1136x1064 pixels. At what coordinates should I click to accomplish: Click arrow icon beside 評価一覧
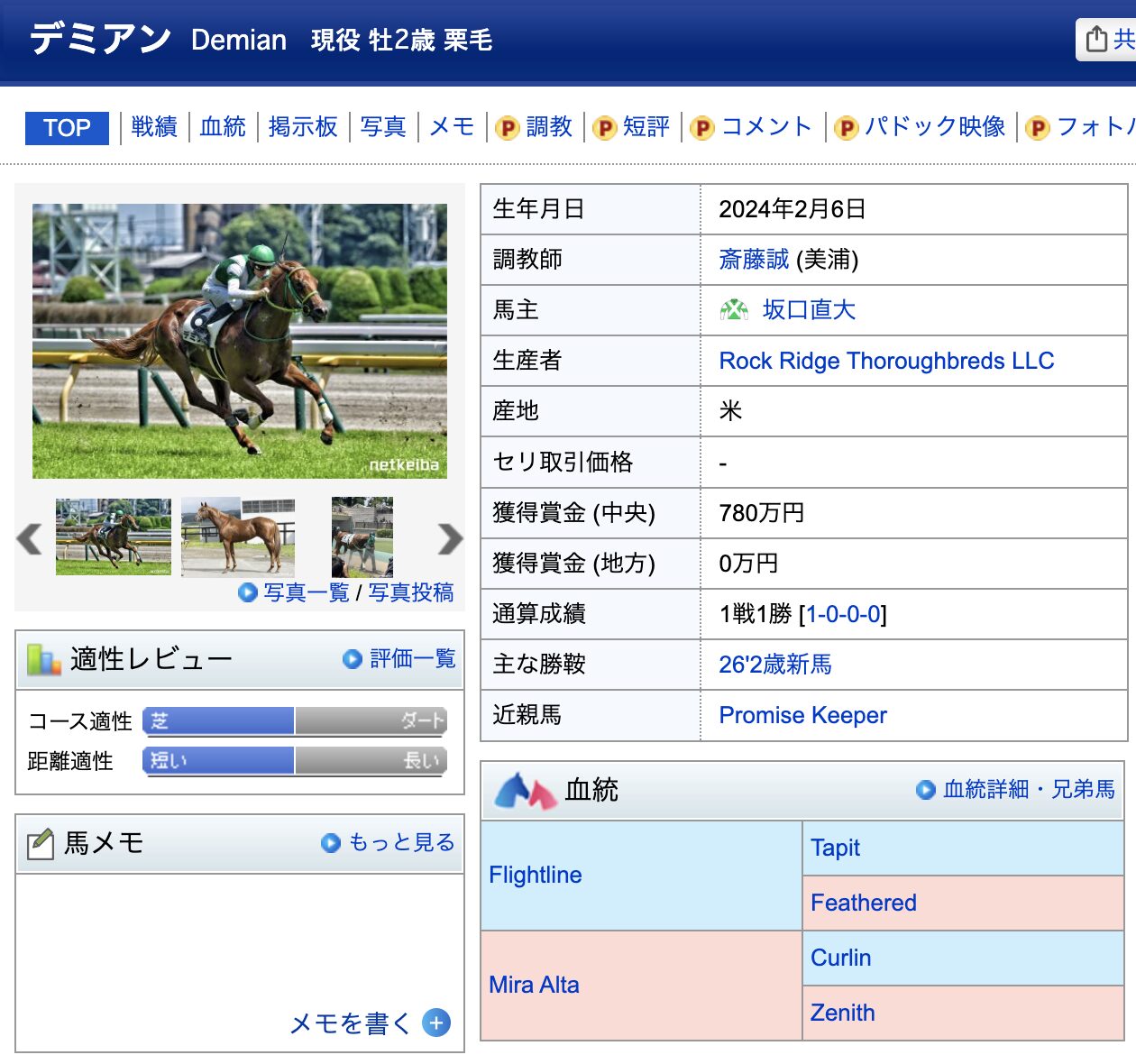tap(353, 659)
